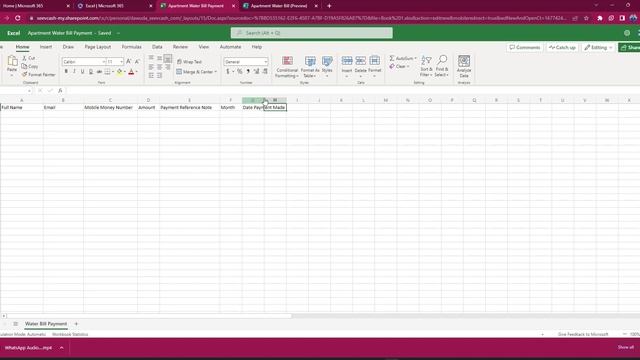Toggle align left
Viewport: 640px width, 360px height.
pyautogui.click(x=151, y=67)
